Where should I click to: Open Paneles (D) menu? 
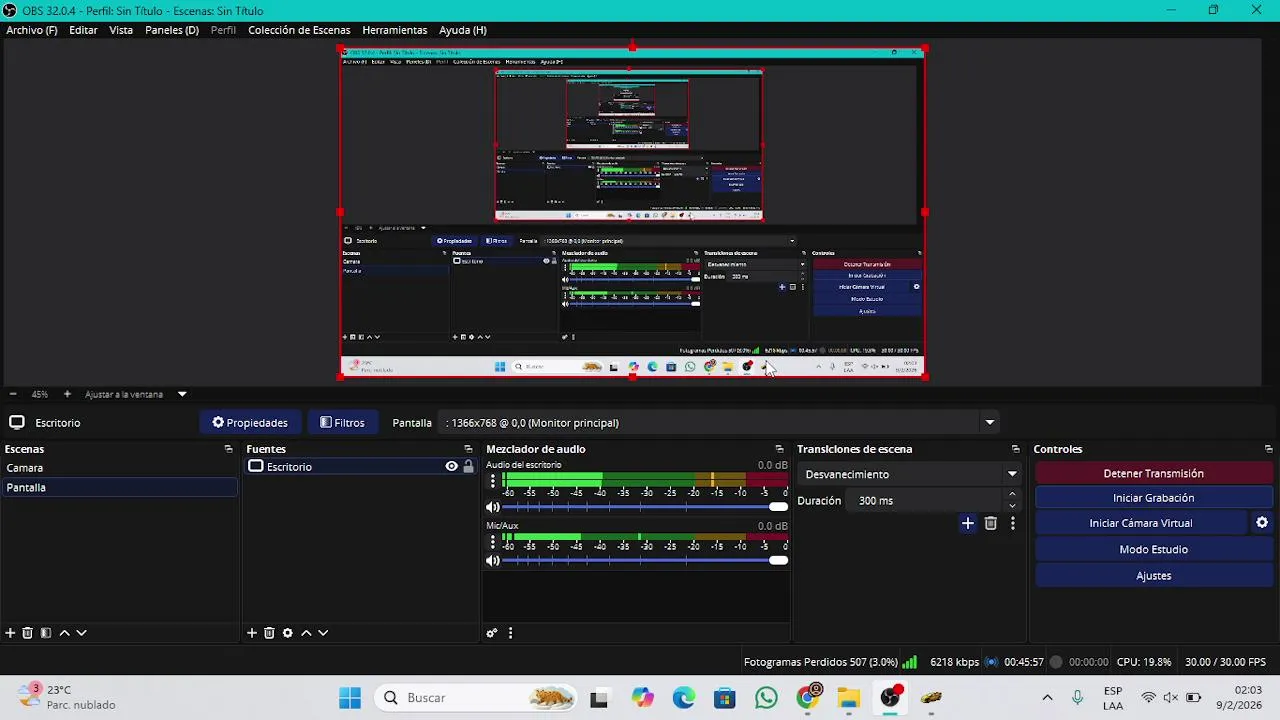click(x=172, y=30)
